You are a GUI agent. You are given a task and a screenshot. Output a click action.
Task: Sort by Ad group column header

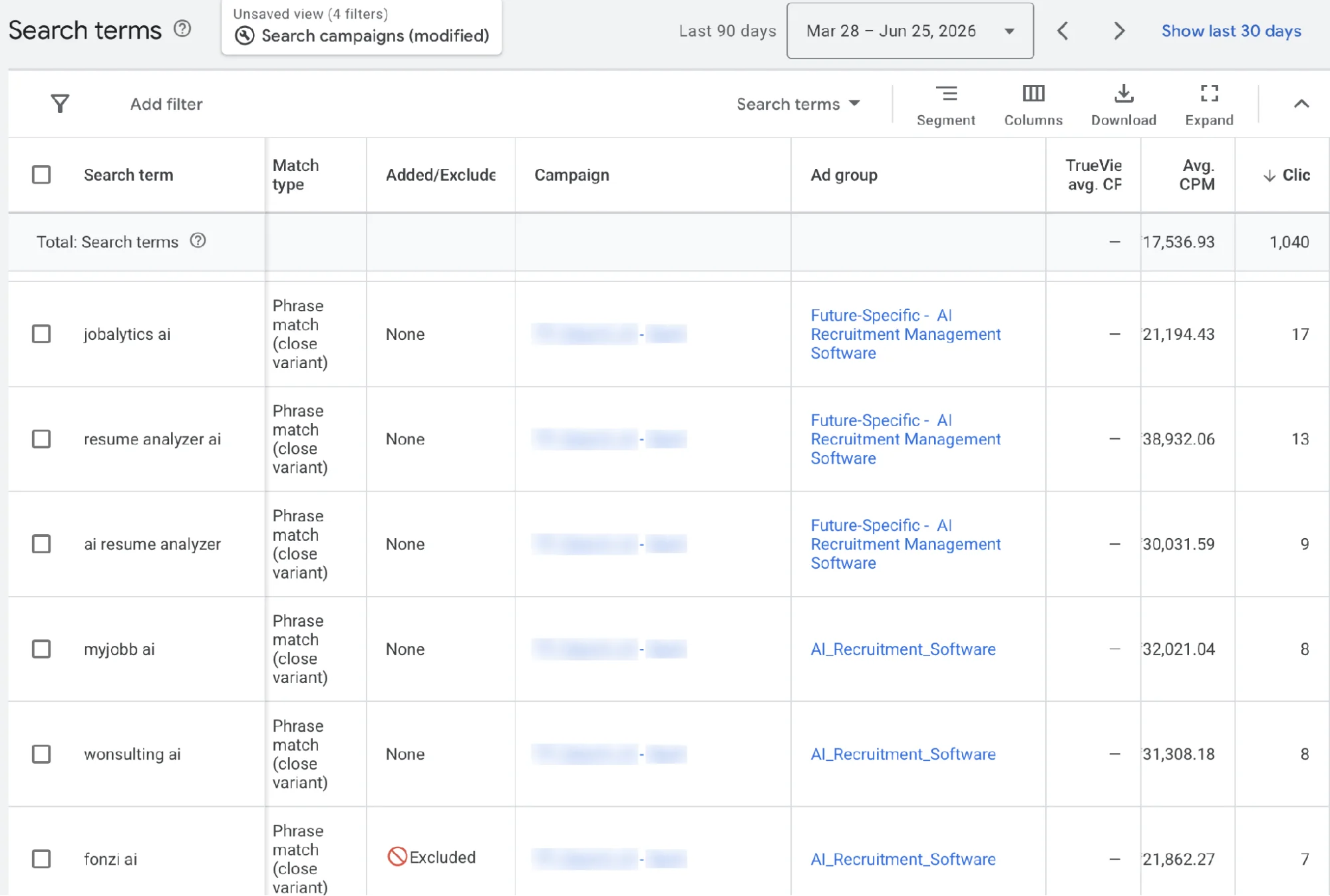pyautogui.click(x=844, y=175)
